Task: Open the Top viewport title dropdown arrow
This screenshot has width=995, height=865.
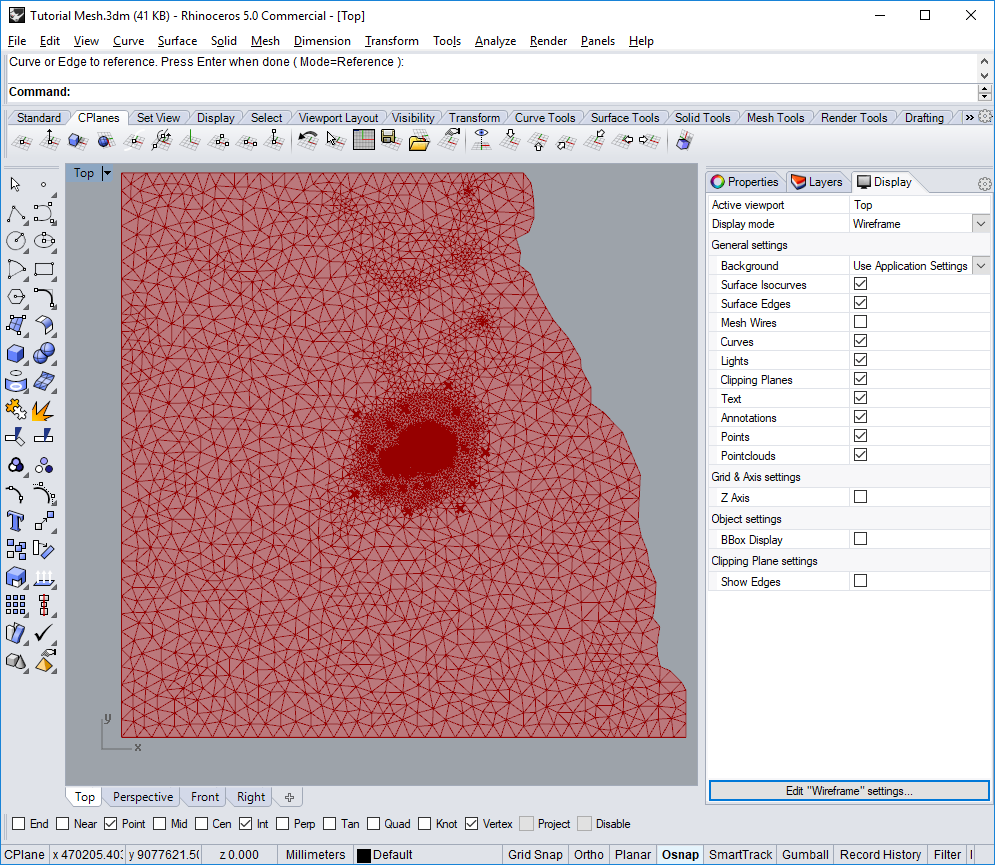Action: point(107,173)
